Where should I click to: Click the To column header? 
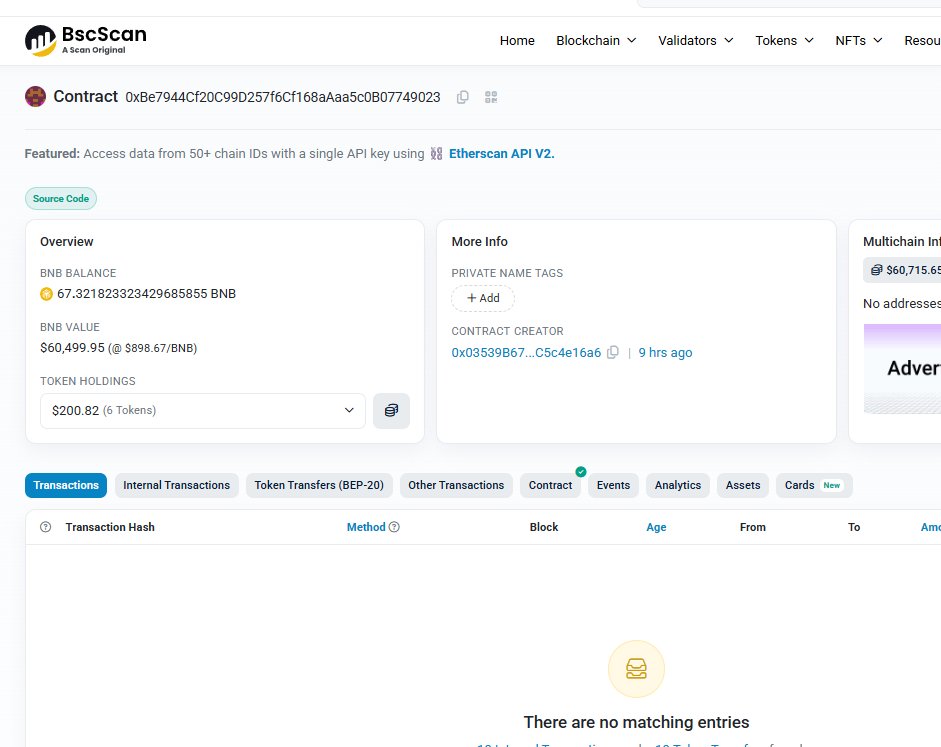click(854, 527)
